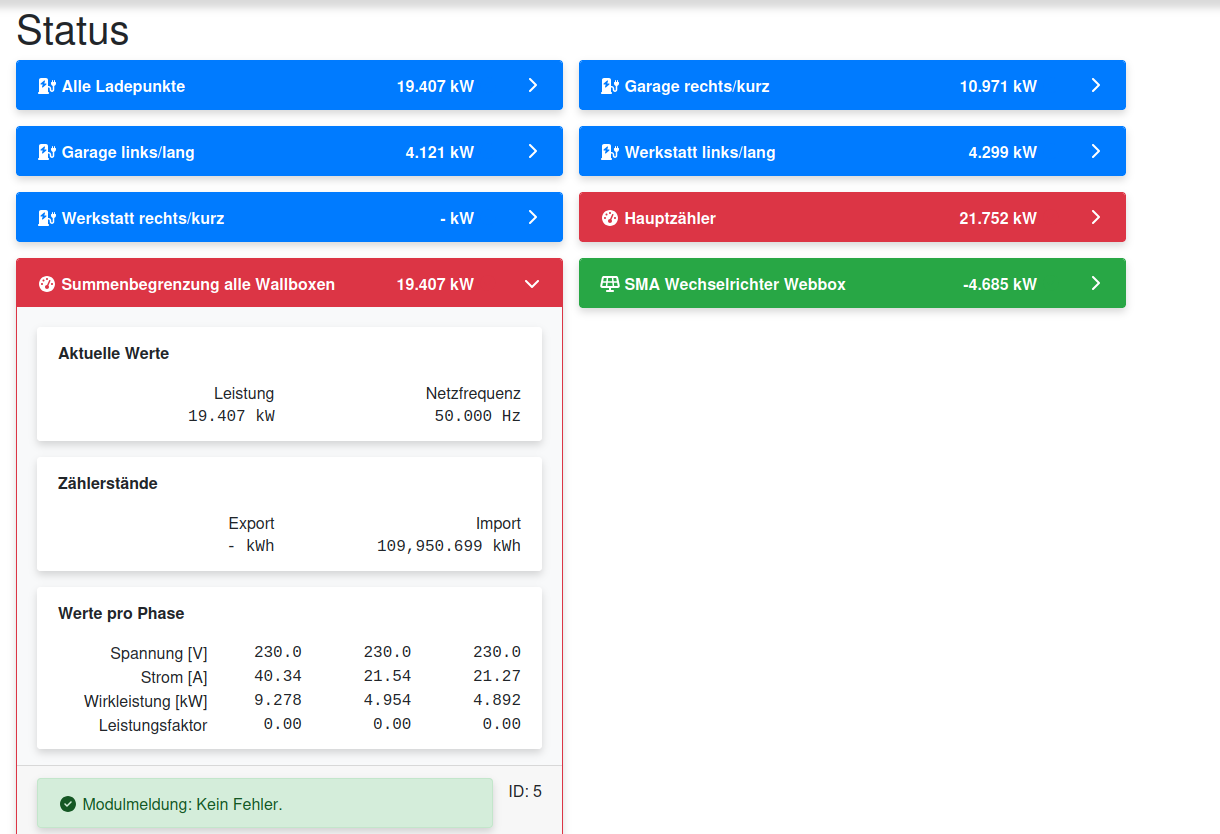The width and height of the screenshot is (1220, 834).
Task: Click the 21.54 current value
Action: tap(387, 676)
